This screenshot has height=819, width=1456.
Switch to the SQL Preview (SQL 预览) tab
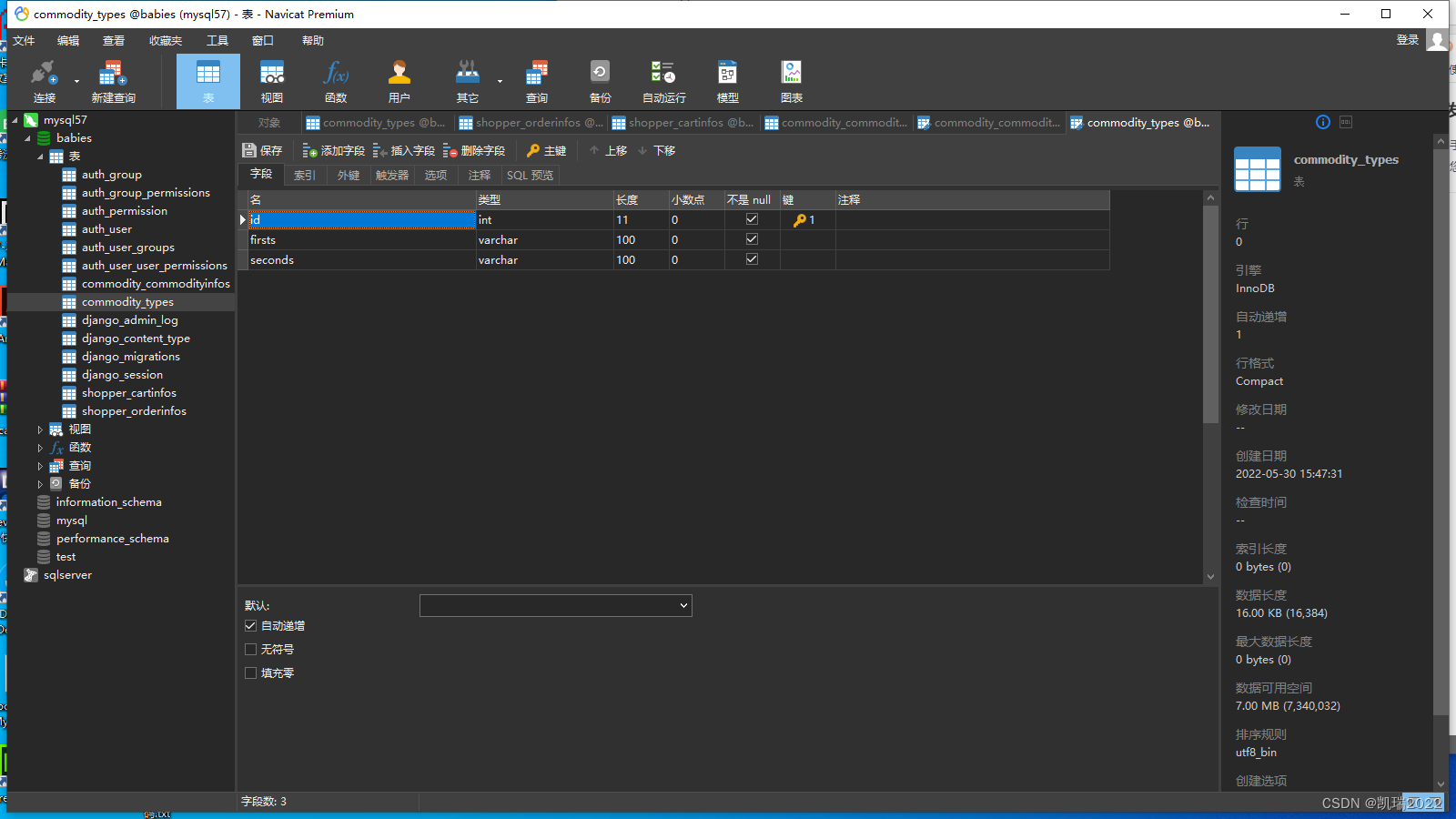tap(530, 175)
